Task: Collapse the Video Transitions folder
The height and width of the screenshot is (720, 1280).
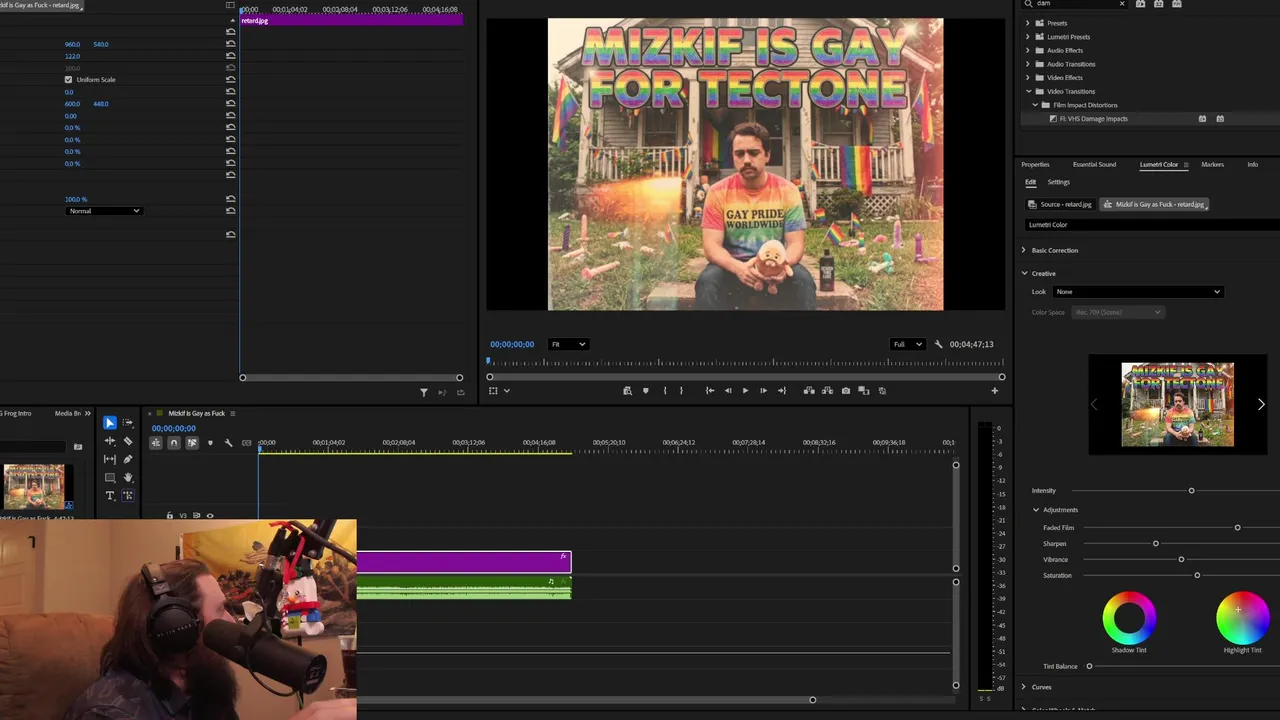Action: coord(1028,91)
